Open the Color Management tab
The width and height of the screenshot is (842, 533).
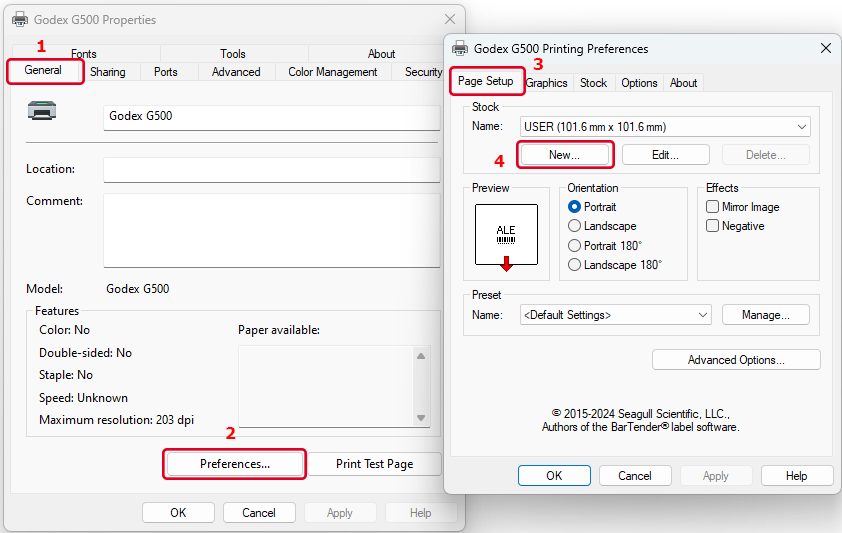point(332,72)
